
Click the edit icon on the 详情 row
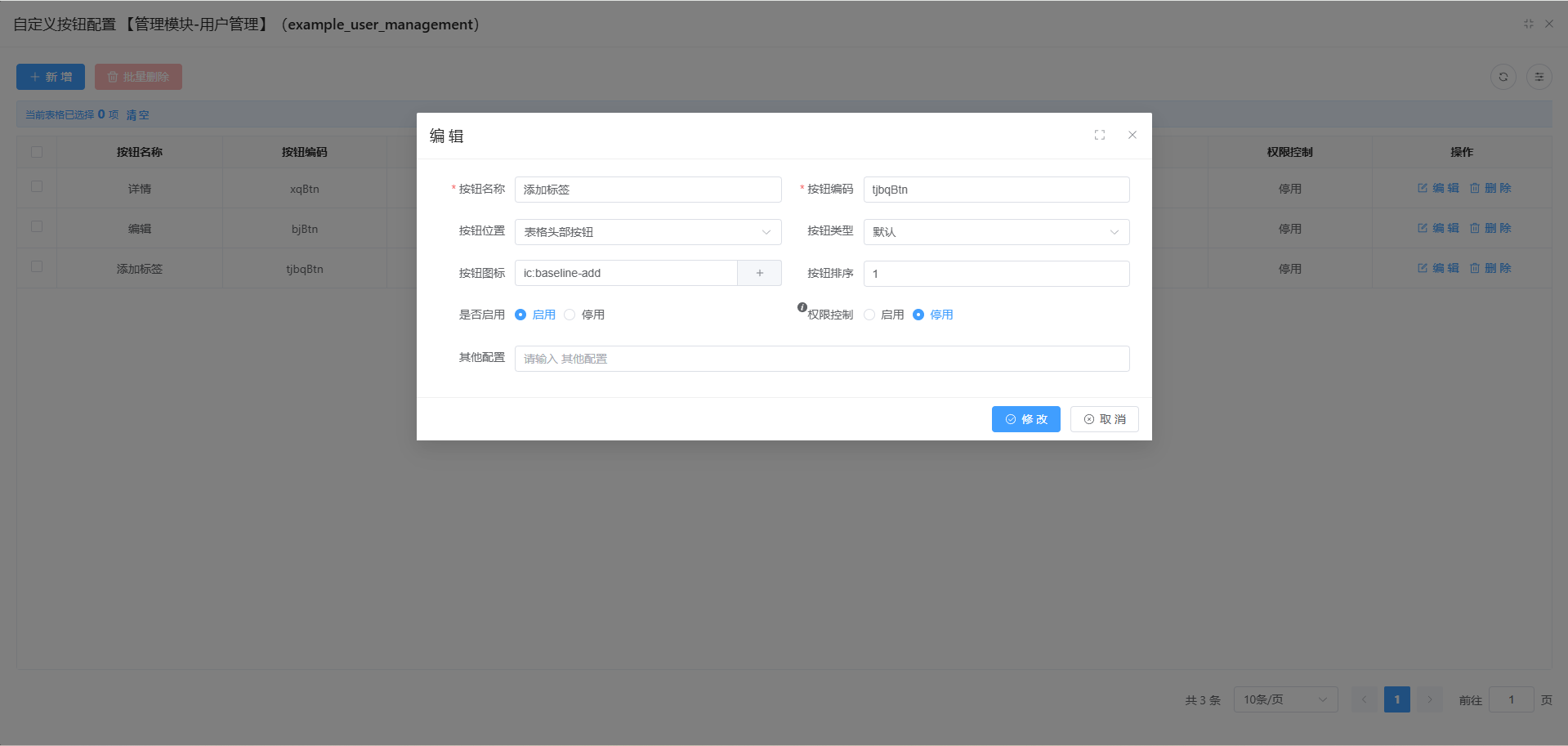(x=1438, y=187)
